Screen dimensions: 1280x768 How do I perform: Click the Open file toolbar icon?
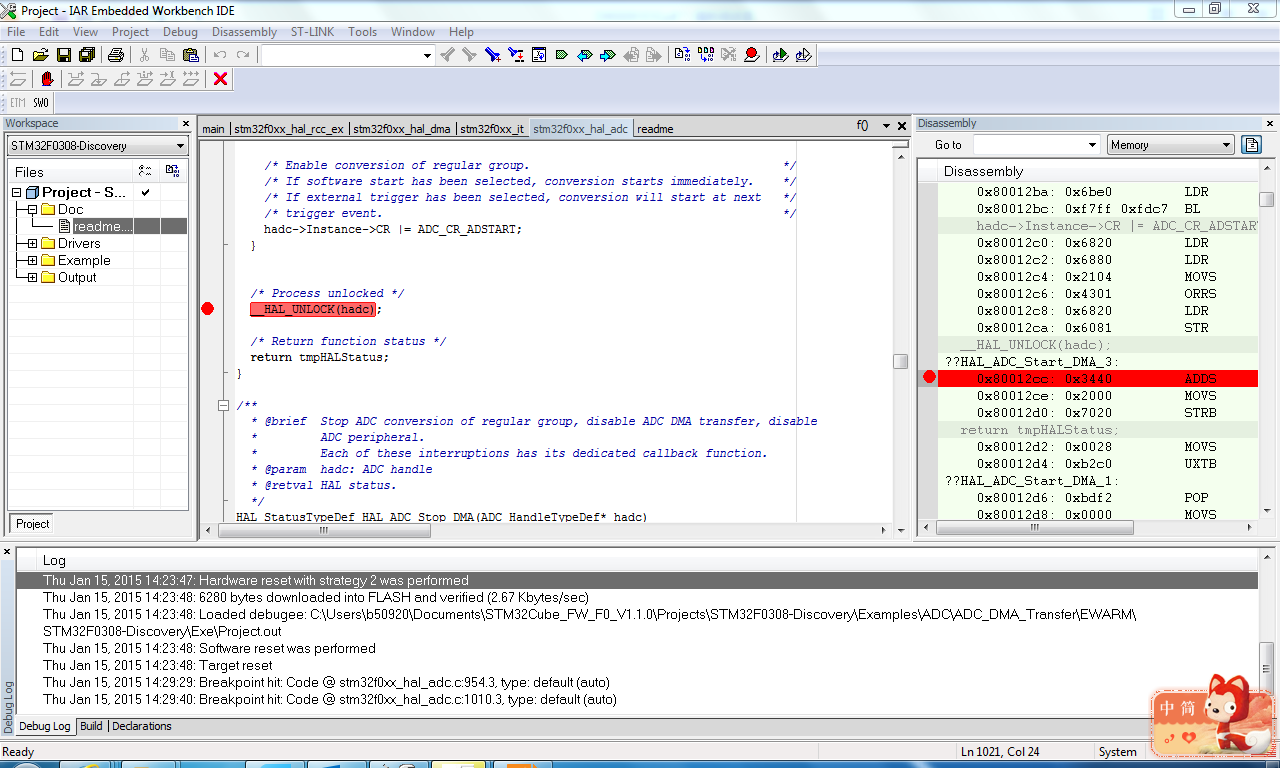(x=41, y=55)
